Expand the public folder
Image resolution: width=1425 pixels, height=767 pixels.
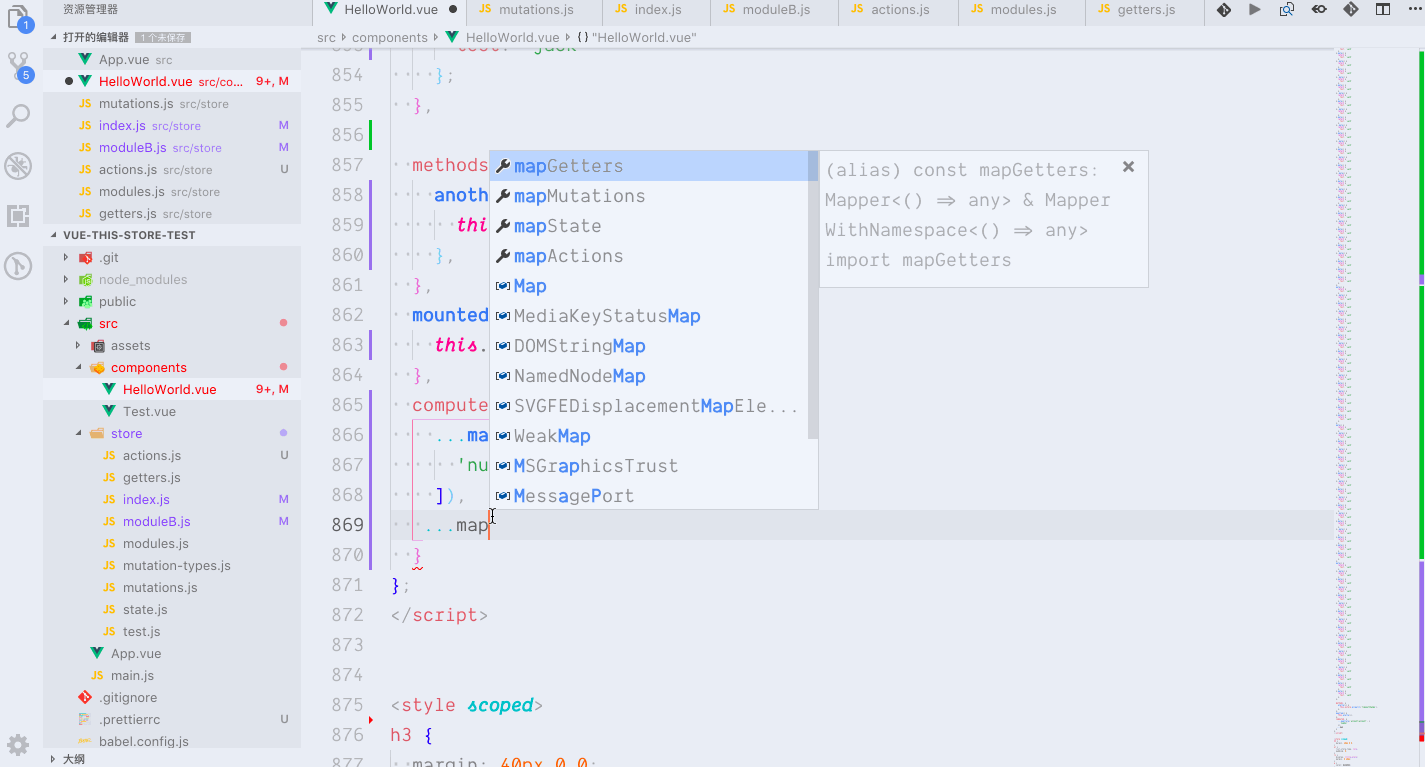(x=67, y=301)
